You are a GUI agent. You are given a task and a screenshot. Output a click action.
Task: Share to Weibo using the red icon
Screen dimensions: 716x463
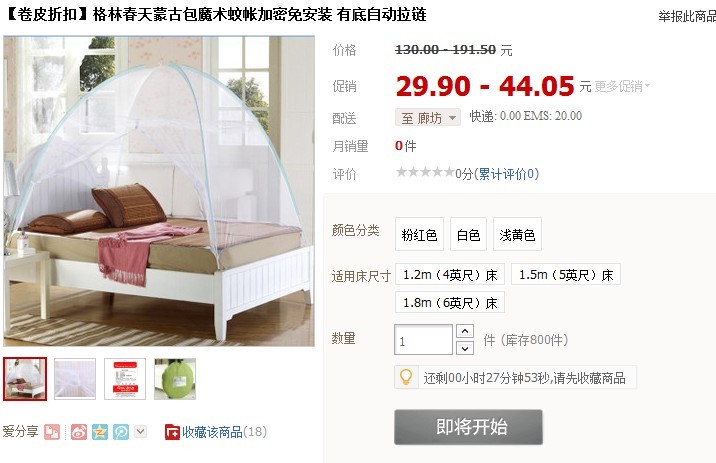[79, 432]
